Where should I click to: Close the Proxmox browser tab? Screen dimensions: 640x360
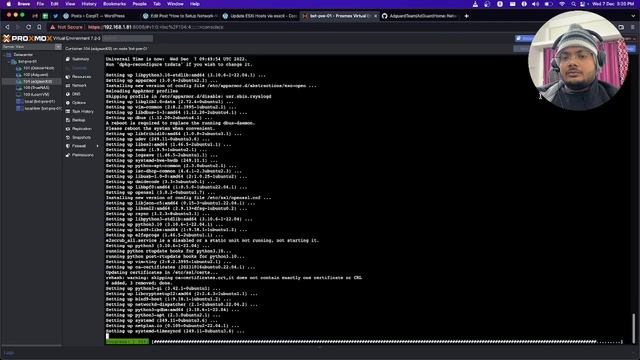(376, 16)
